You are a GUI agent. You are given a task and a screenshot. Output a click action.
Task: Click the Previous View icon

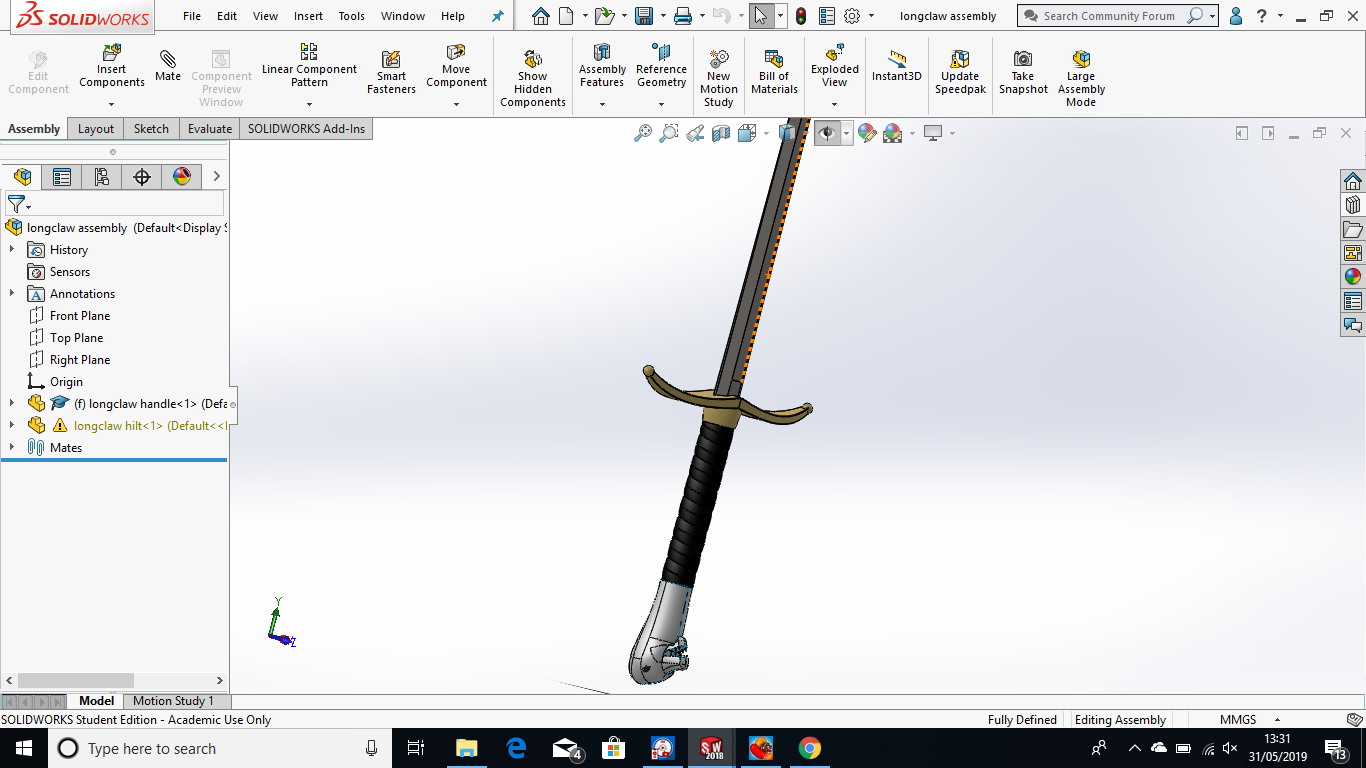[x=695, y=133]
